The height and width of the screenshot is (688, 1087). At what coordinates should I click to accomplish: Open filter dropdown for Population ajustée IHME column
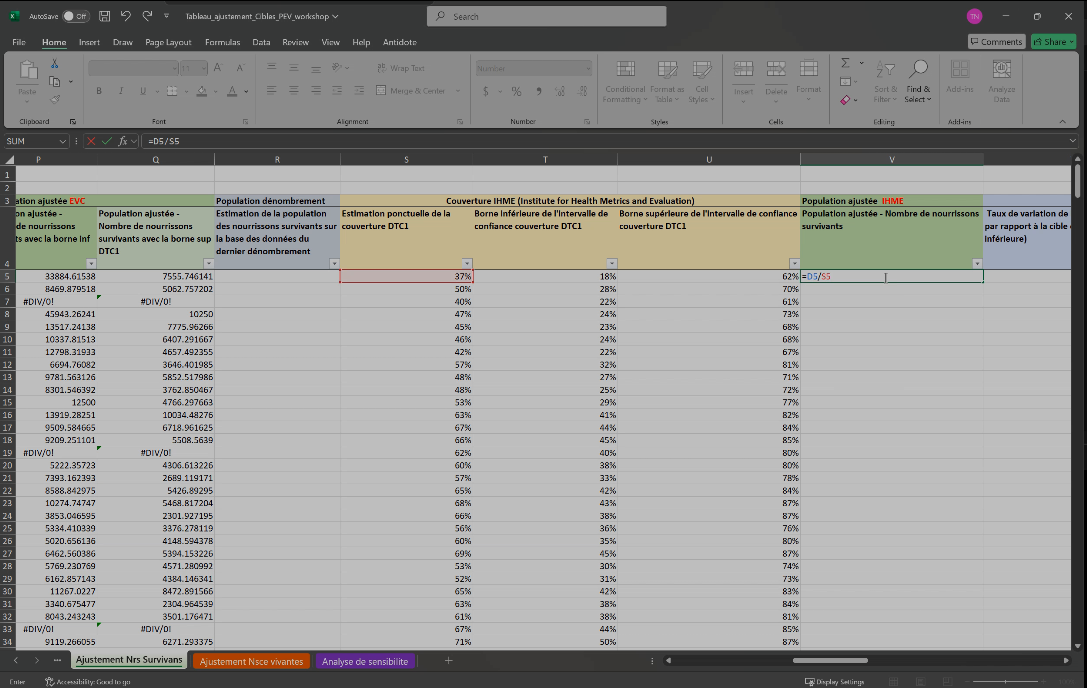pos(976,263)
